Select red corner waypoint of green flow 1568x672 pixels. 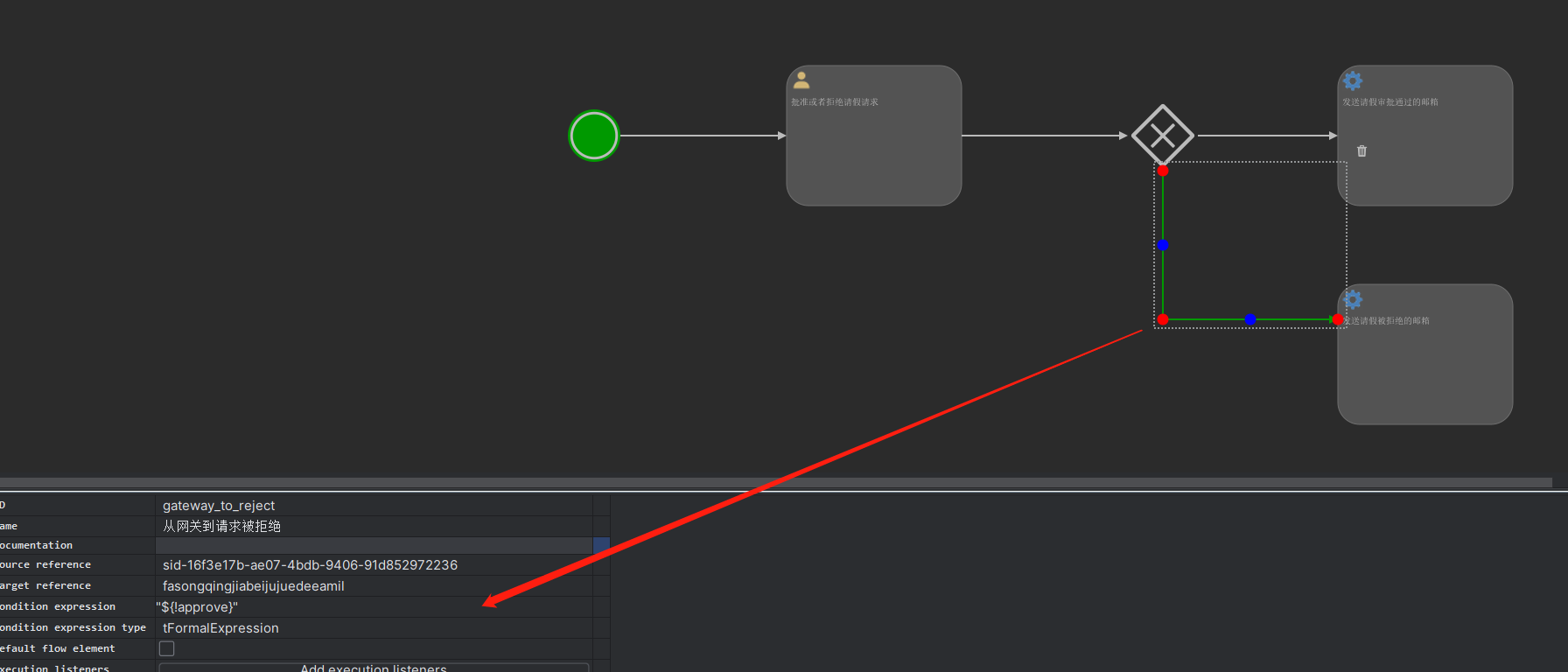click(1163, 319)
